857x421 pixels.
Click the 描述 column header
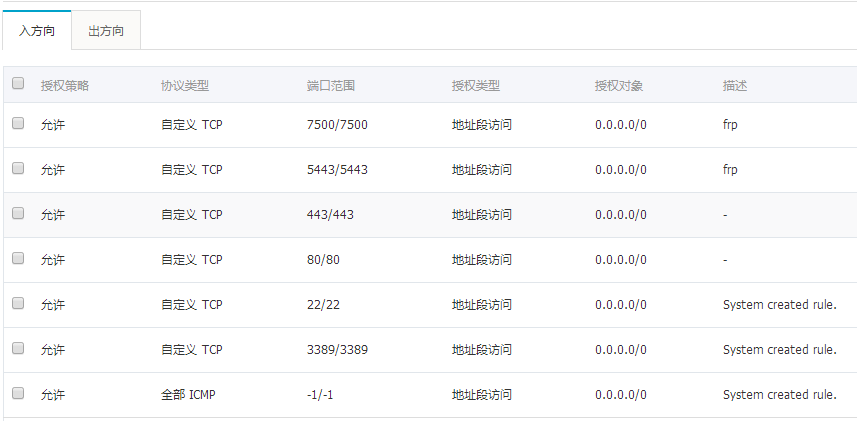734,86
